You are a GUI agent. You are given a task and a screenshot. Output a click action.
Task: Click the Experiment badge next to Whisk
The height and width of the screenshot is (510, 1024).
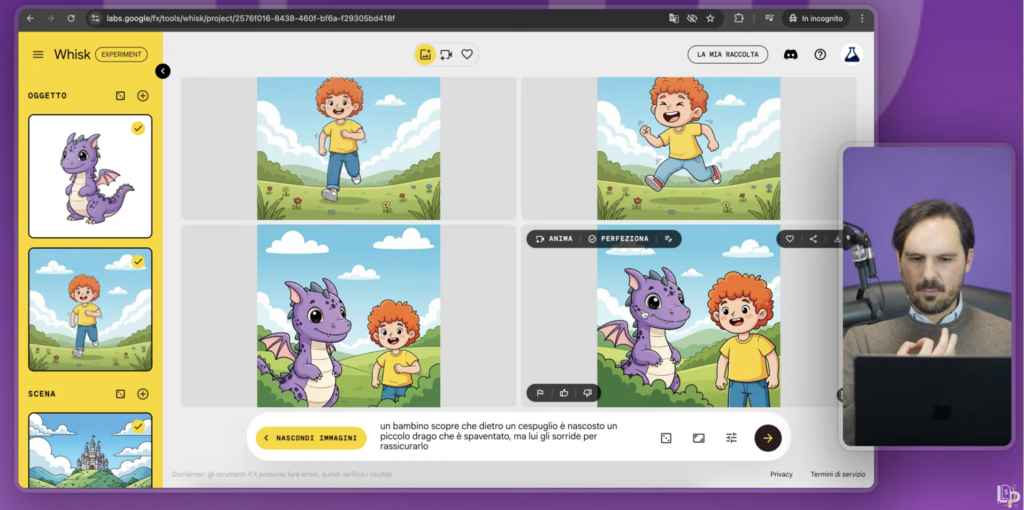click(121, 55)
